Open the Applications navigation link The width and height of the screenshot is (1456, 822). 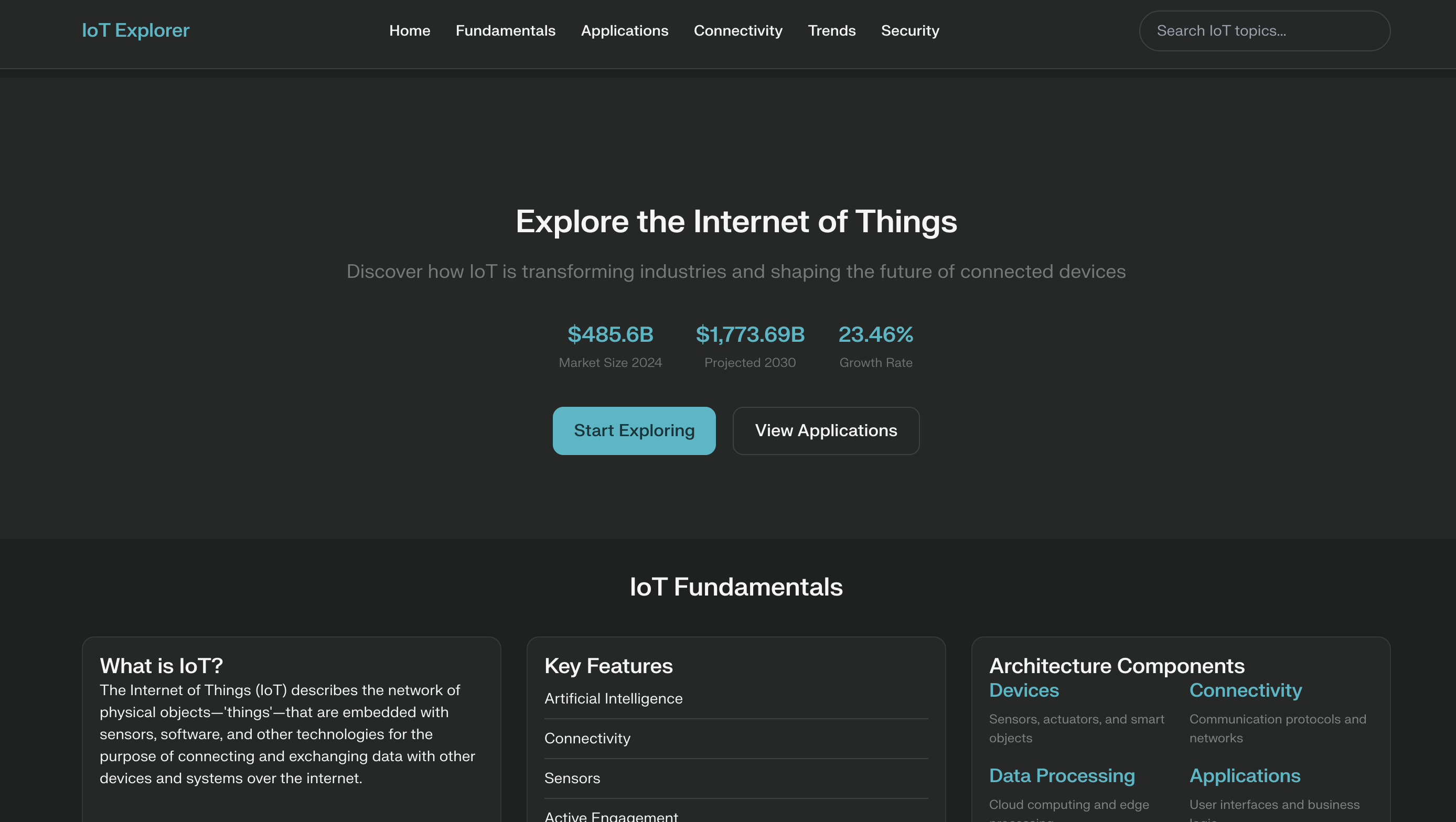[625, 30]
